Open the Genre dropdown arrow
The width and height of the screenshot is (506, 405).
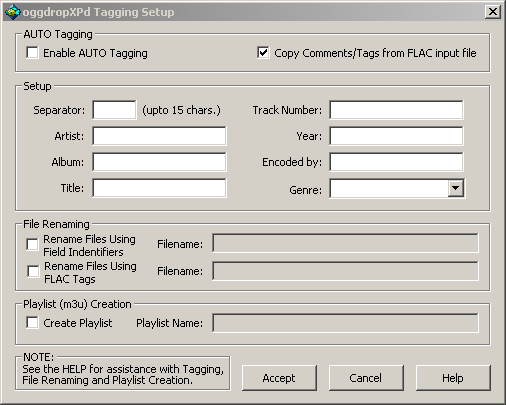click(x=455, y=188)
